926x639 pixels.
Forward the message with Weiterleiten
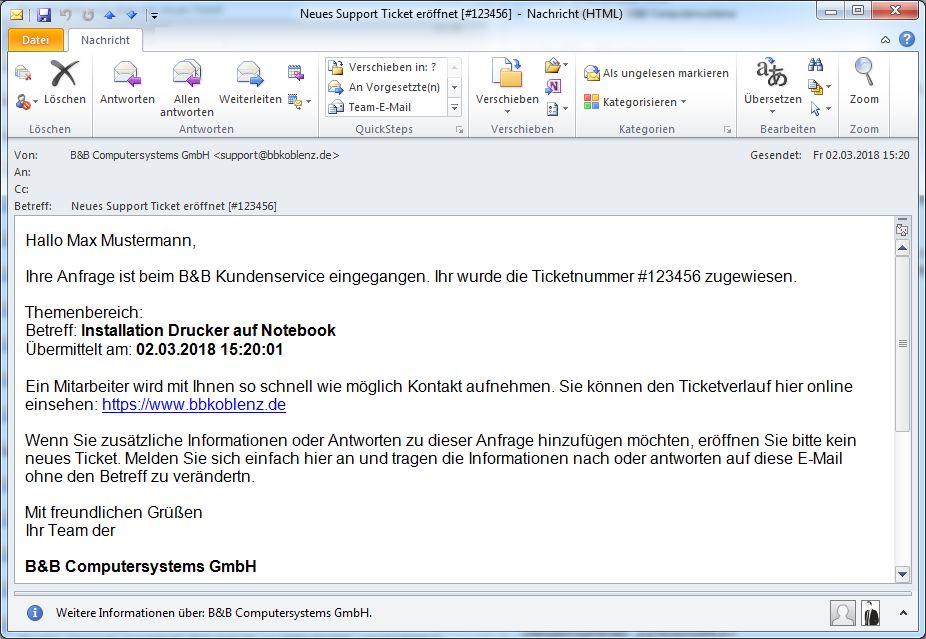(x=250, y=82)
